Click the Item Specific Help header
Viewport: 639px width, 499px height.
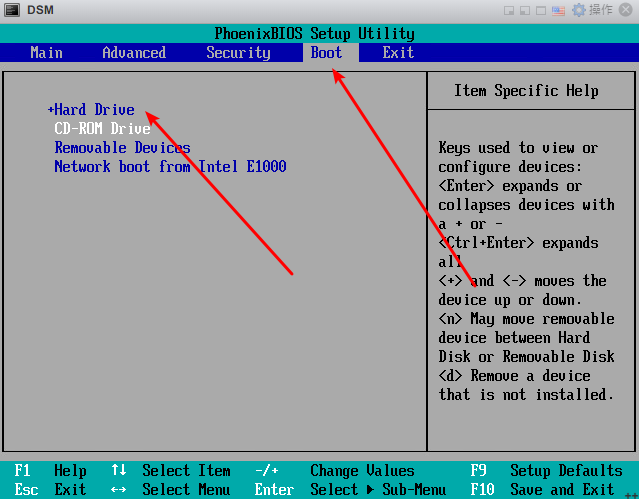point(526,91)
